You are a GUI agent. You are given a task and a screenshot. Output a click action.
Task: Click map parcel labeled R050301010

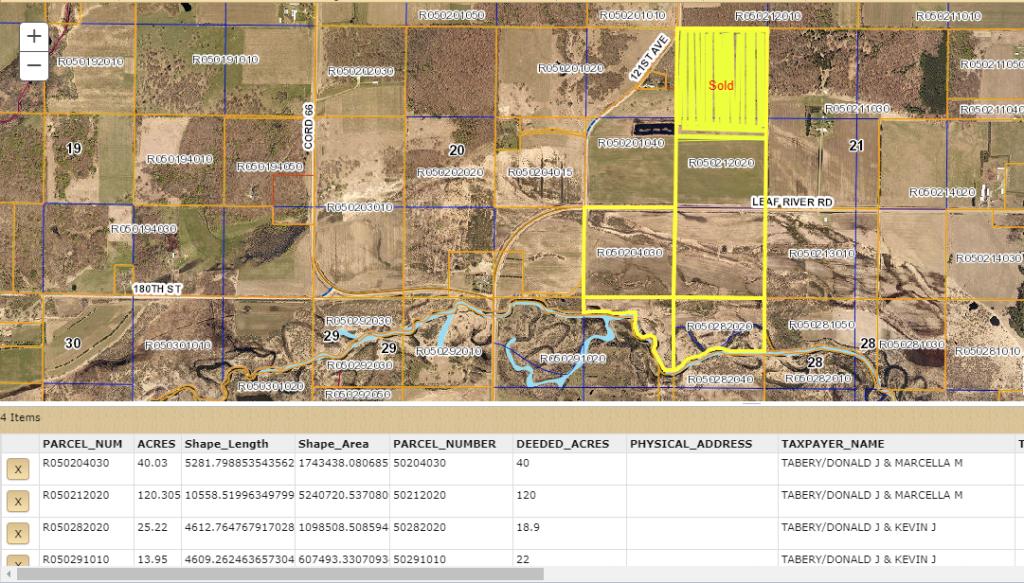tap(178, 345)
